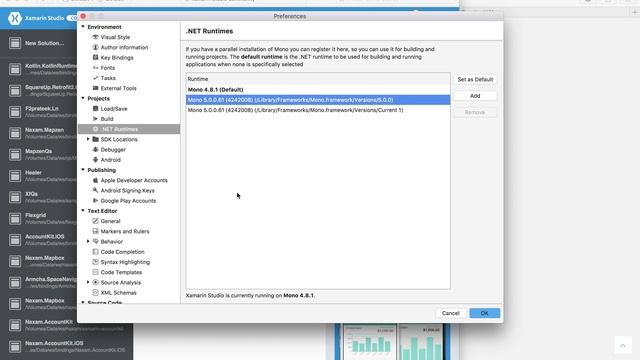
Task: Select the .NET Runtimes preferences item
Action: pos(129,129)
